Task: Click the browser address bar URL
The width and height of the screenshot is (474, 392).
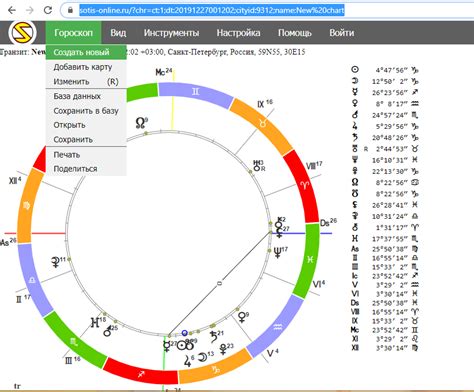Action: point(211,10)
